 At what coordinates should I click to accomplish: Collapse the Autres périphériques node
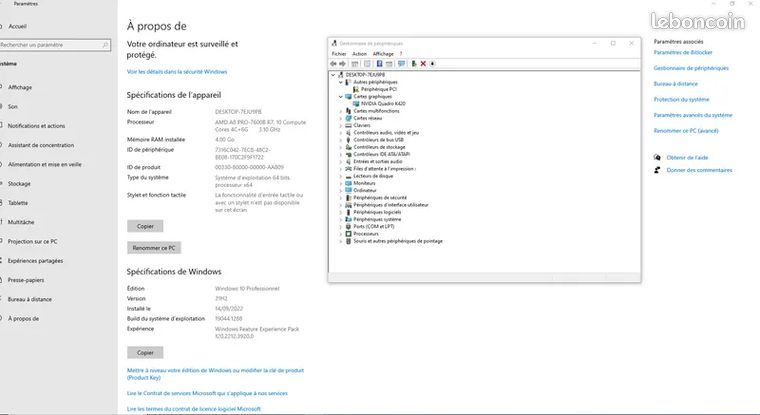(x=341, y=82)
